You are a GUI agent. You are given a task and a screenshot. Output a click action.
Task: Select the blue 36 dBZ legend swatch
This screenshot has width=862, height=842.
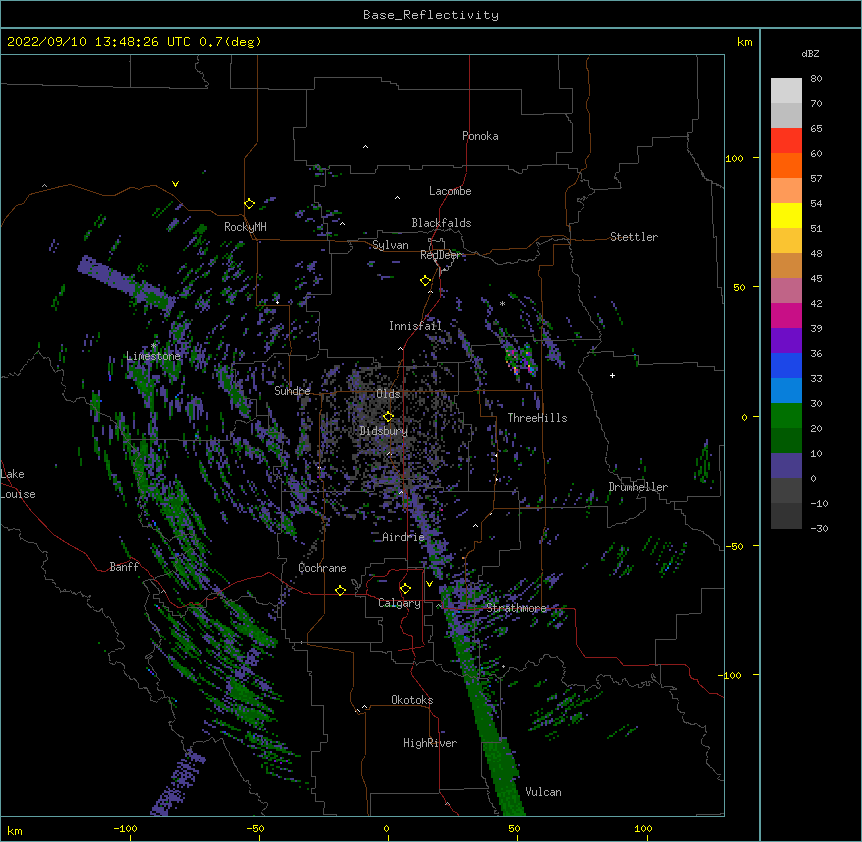point(786,365)
